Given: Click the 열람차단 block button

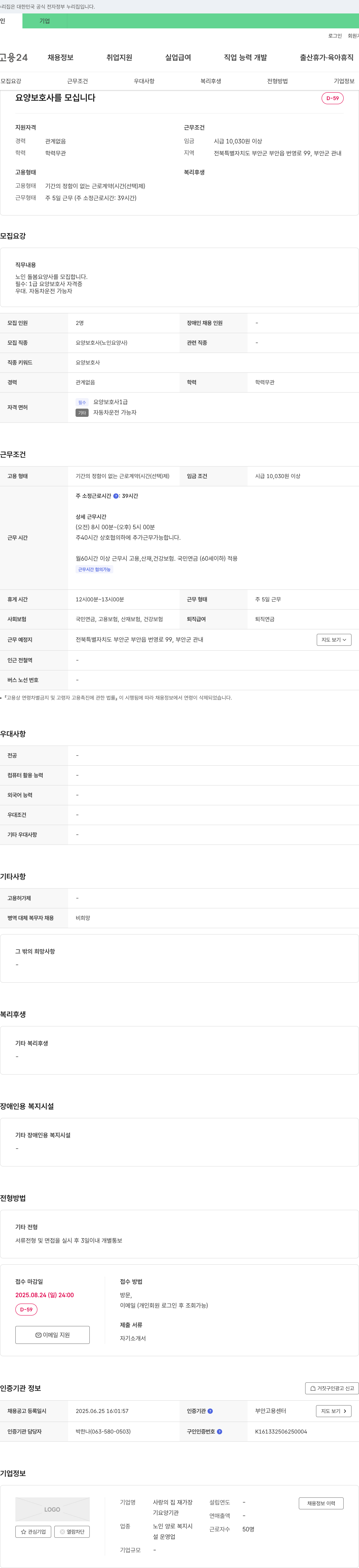Looking at the screenshot, I should click(x=72, y=1531).
